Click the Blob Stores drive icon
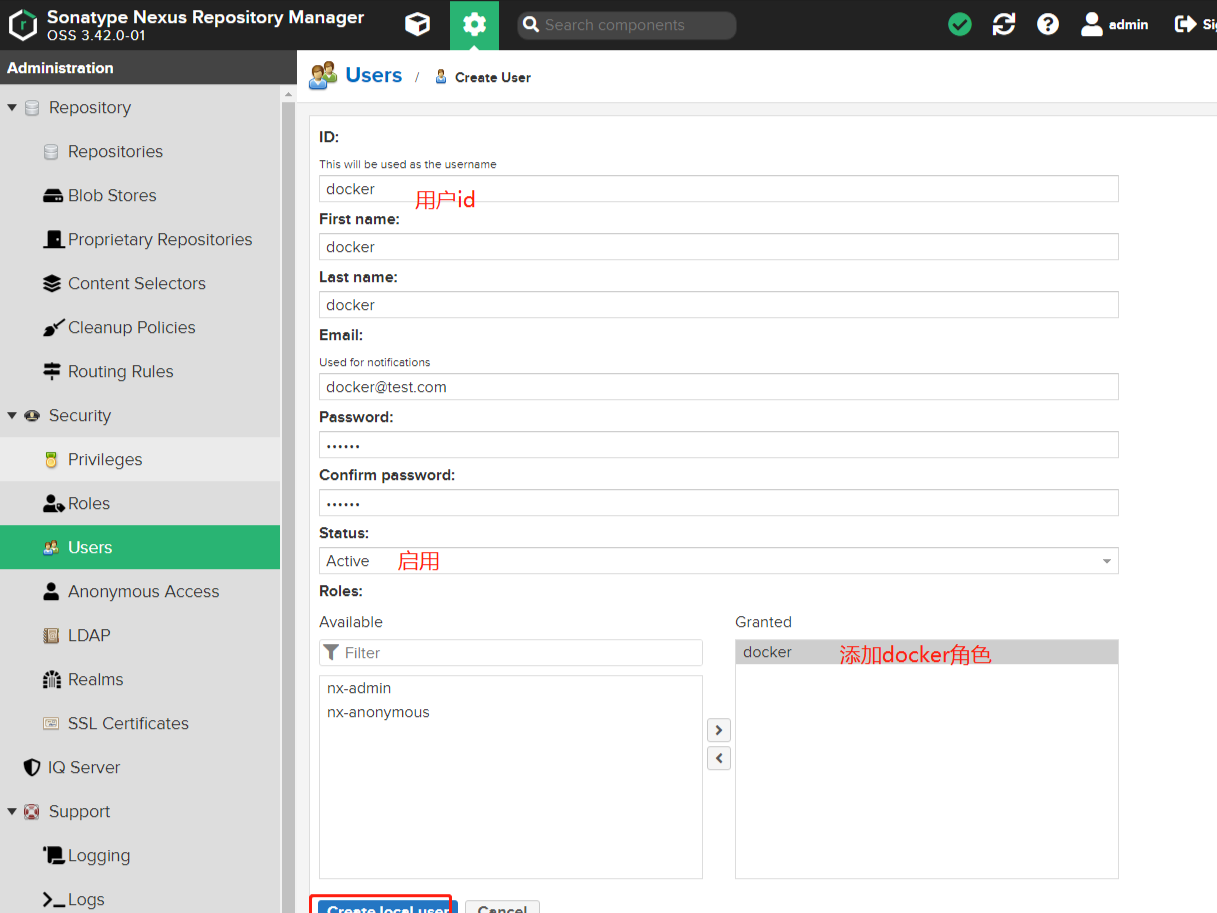 tap(53, 196)
